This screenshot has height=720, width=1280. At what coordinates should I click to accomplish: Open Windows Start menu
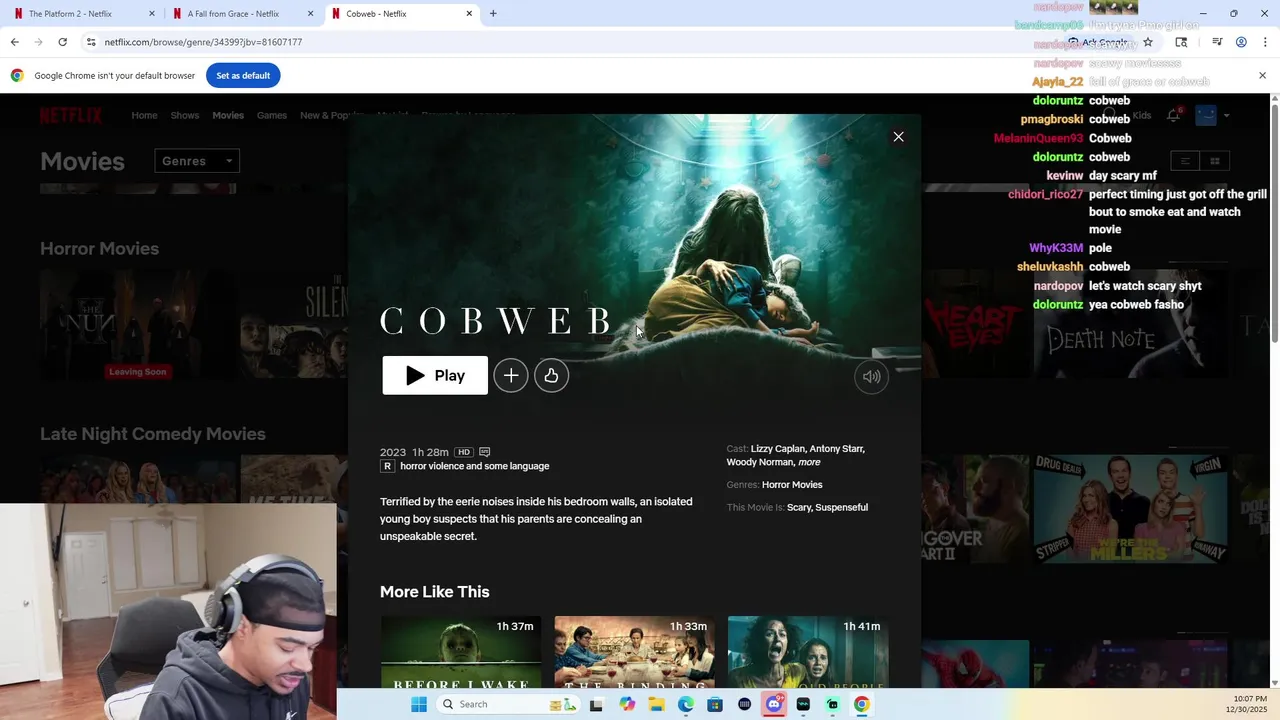419,704
